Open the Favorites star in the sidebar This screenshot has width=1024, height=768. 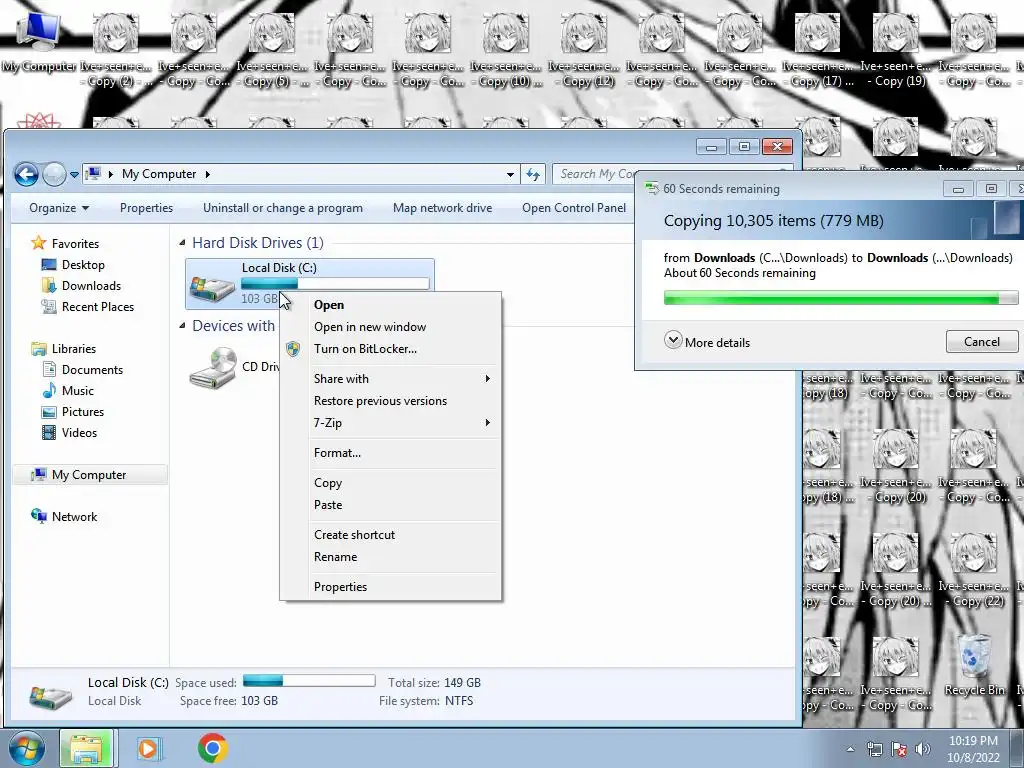(39, 243)
